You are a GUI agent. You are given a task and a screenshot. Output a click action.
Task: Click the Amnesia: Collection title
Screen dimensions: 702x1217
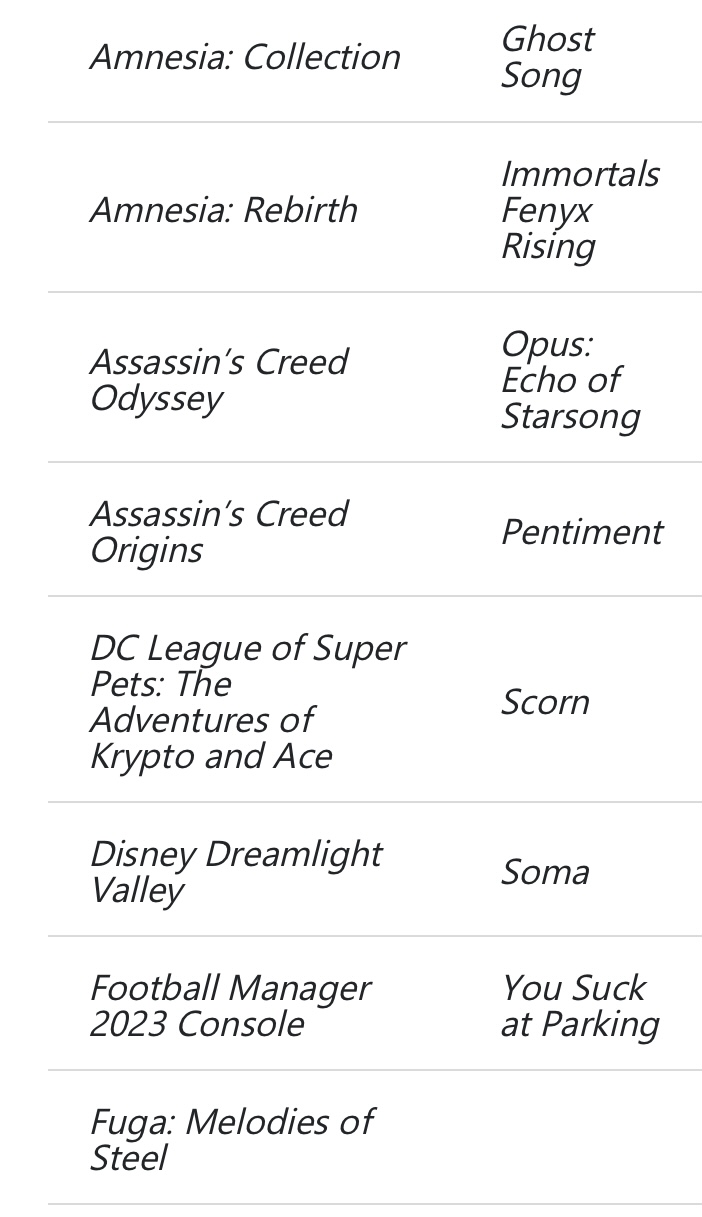(245, 57)
